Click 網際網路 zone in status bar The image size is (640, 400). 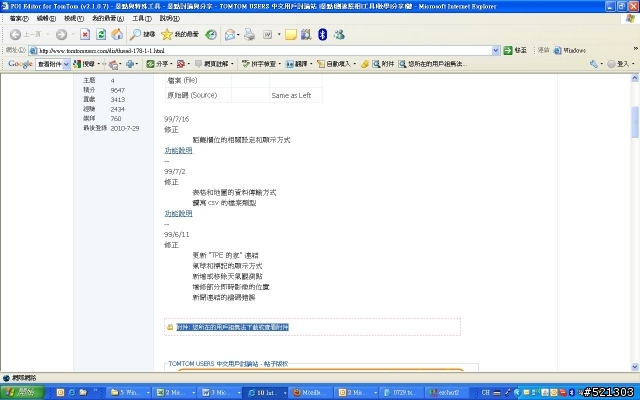tap(20, 378)
